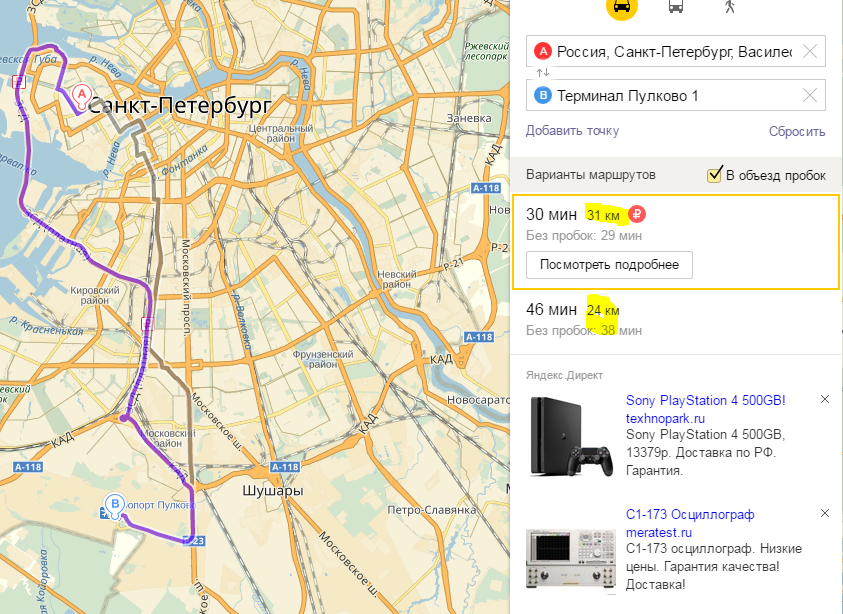Open texhnopark.ru link
Screen dimensions: 843x614
[665, 418]
